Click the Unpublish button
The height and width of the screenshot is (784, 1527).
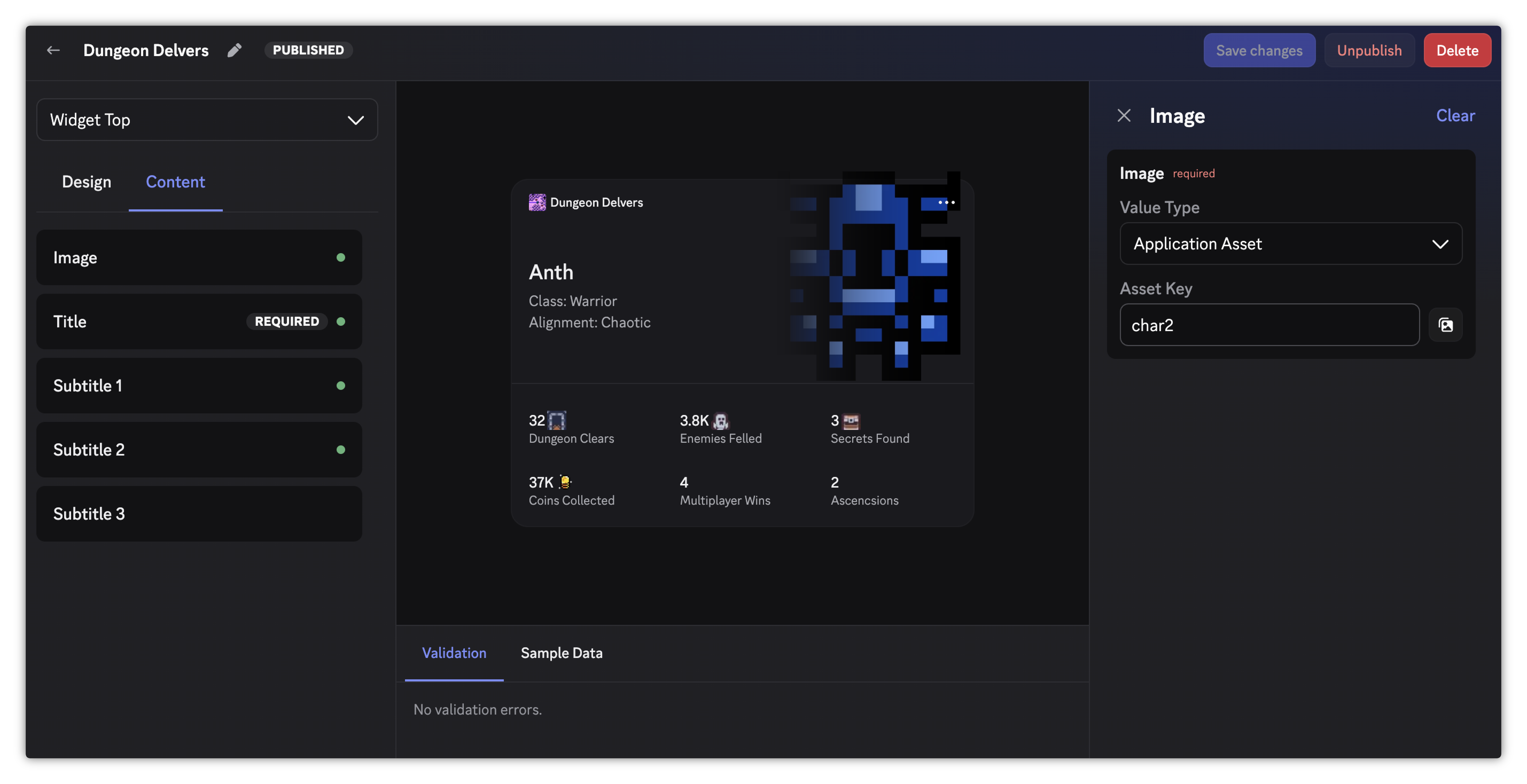(x=1369, y=50)
